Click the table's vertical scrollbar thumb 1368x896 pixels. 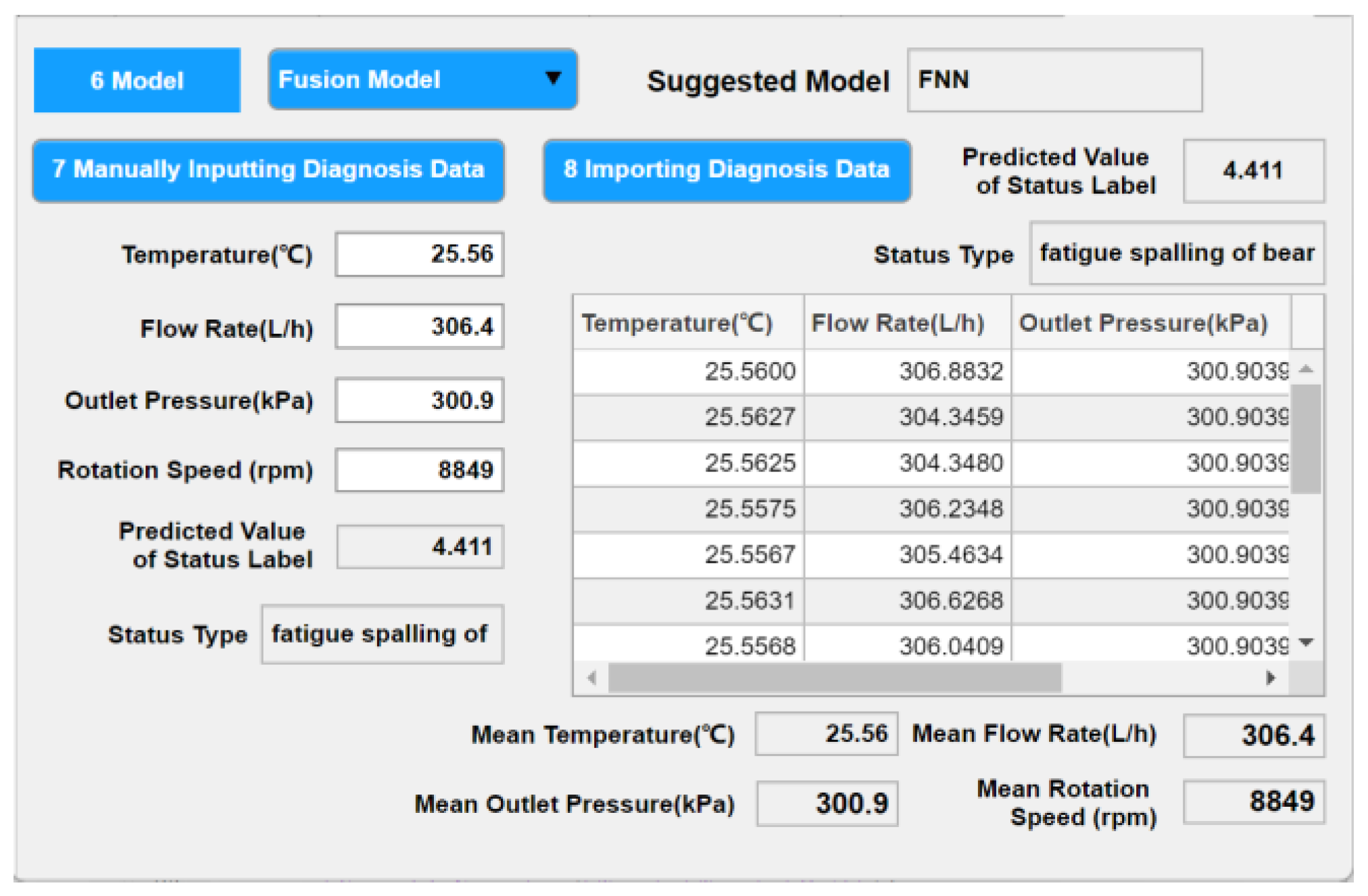(1306, 439)
